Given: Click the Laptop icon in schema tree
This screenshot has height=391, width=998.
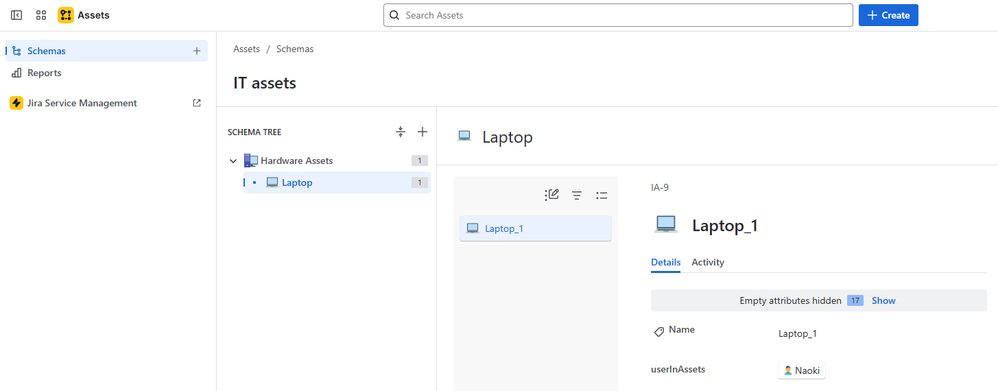Looking at the screenshot, I should [272, 183].
